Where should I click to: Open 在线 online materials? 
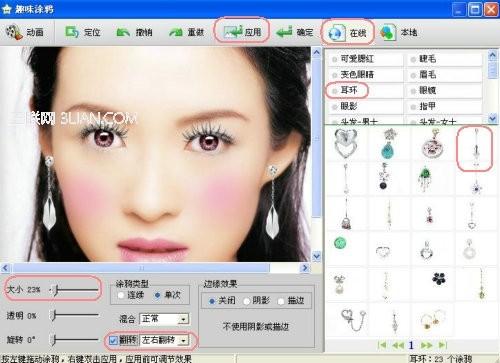pos(335,33)
